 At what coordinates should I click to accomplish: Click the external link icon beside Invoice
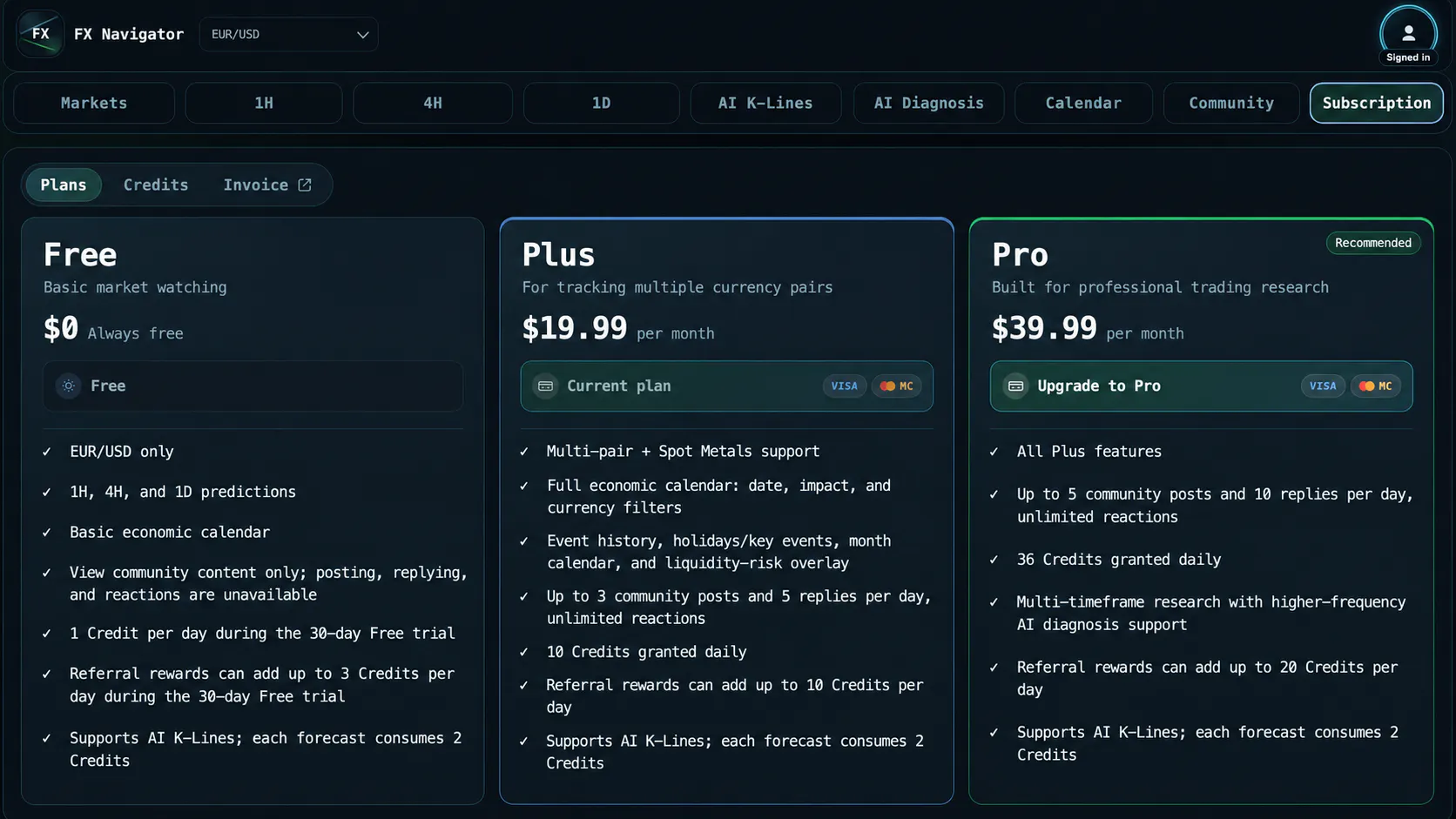point(305,185)
